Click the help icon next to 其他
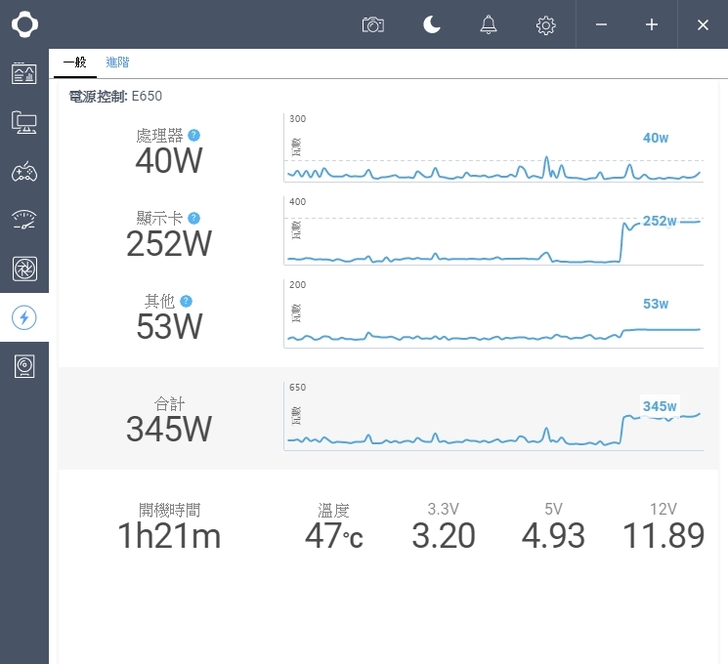The width and height of the screenshot is (728, 664). point(186,300)
